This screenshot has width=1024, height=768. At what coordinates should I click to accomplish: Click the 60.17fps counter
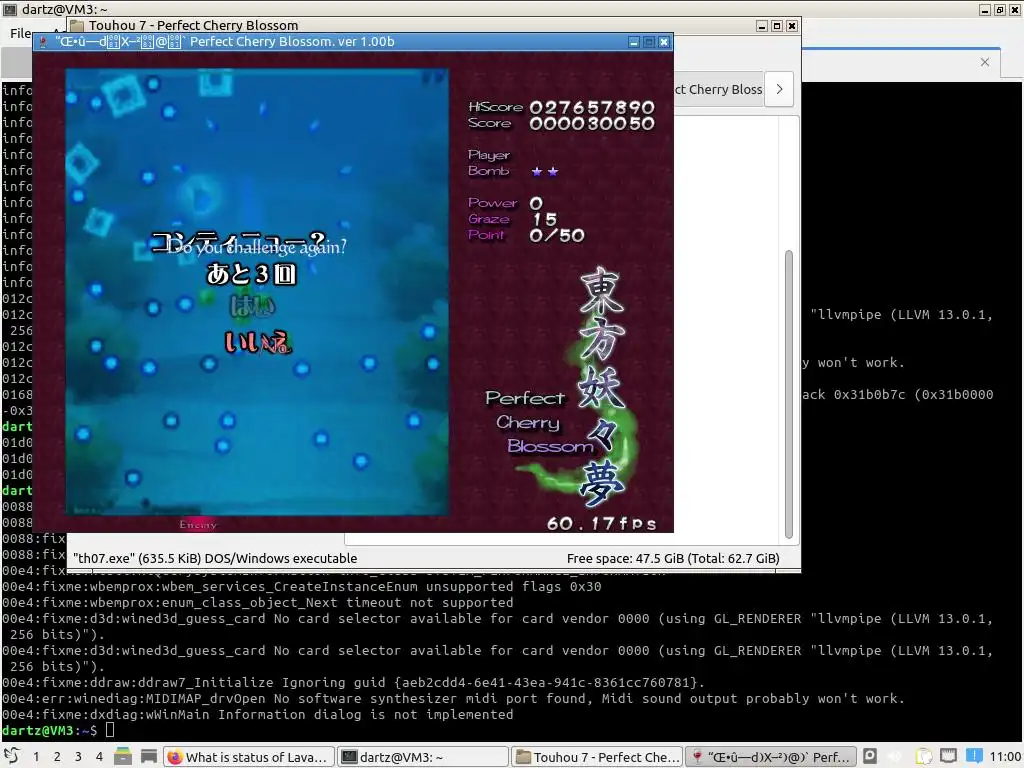(601, 523)
